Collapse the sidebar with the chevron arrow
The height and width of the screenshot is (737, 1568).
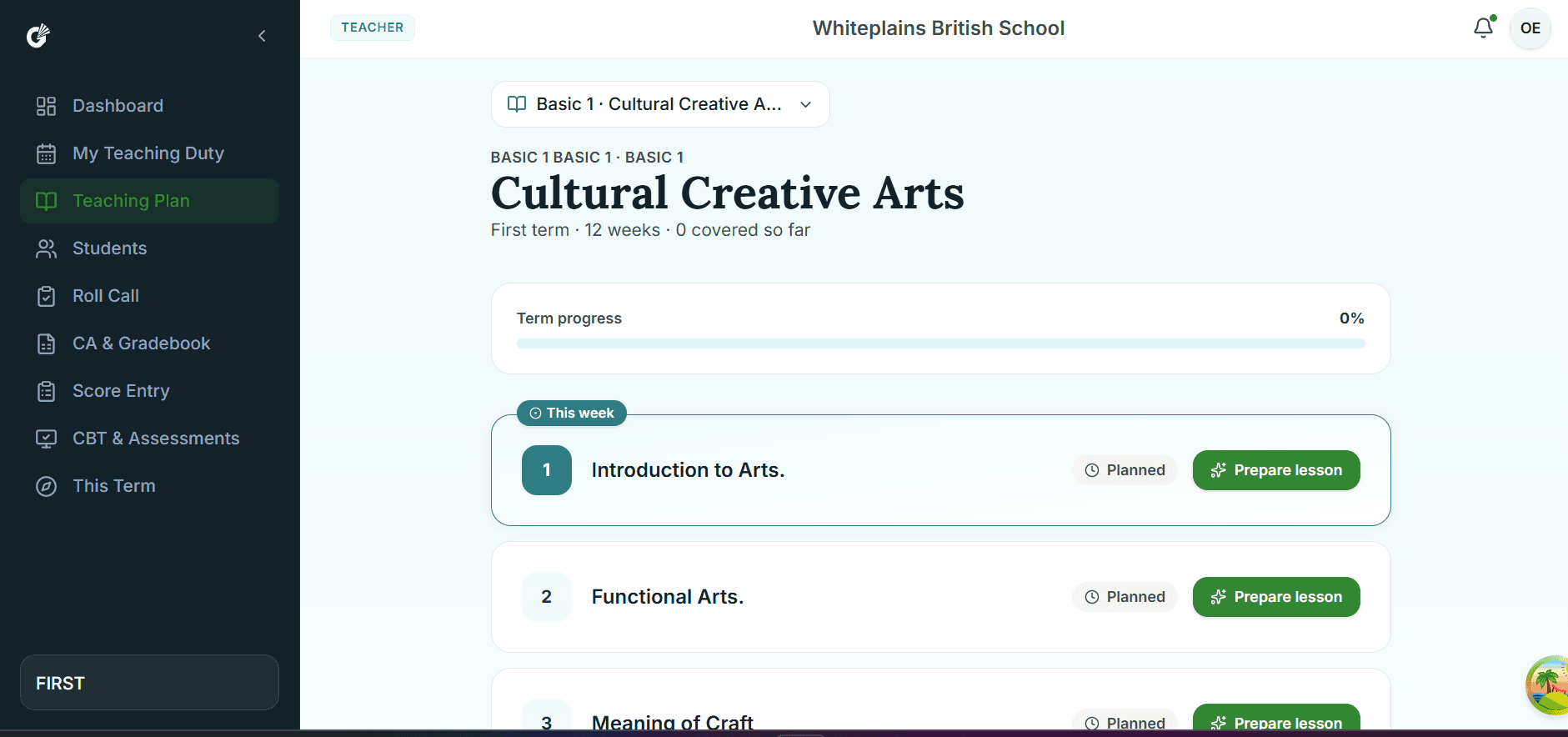coord(262,36)
